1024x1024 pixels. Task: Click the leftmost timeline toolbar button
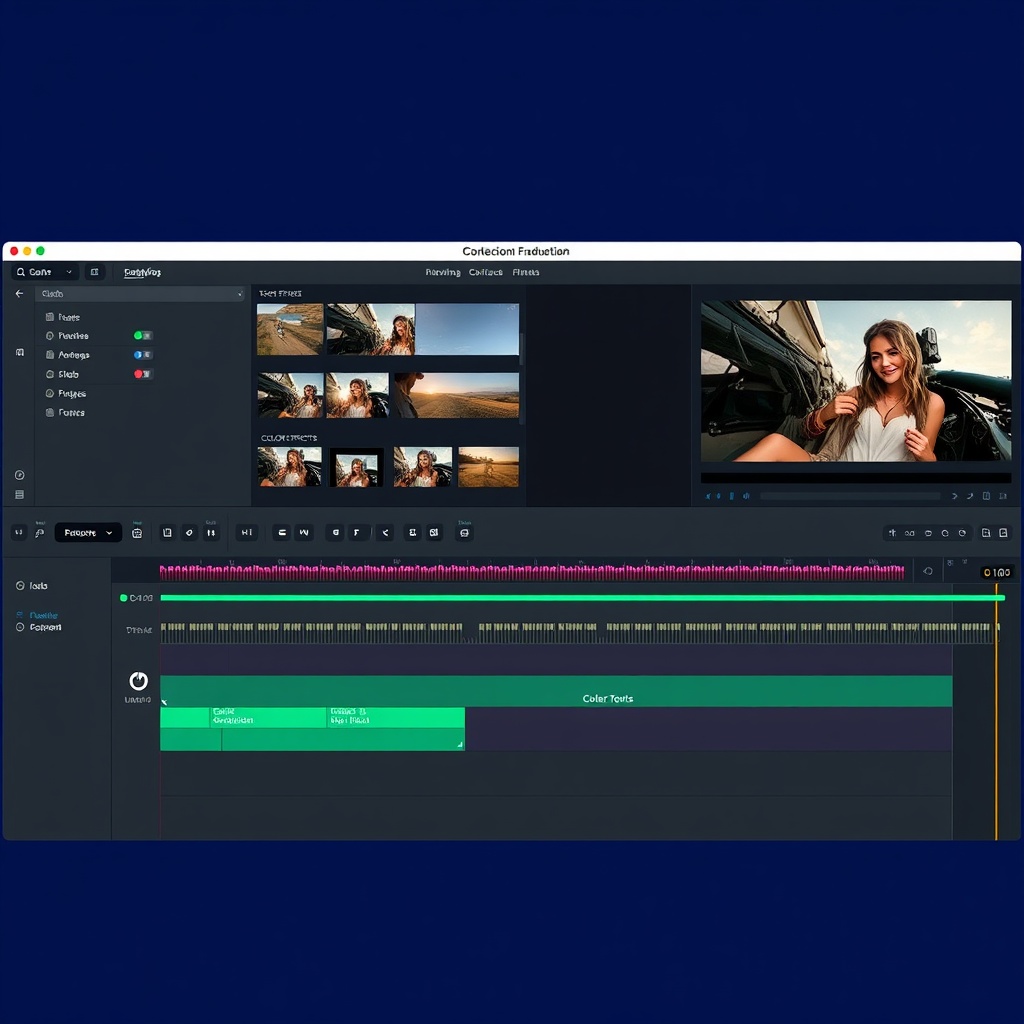pos(19,533)
